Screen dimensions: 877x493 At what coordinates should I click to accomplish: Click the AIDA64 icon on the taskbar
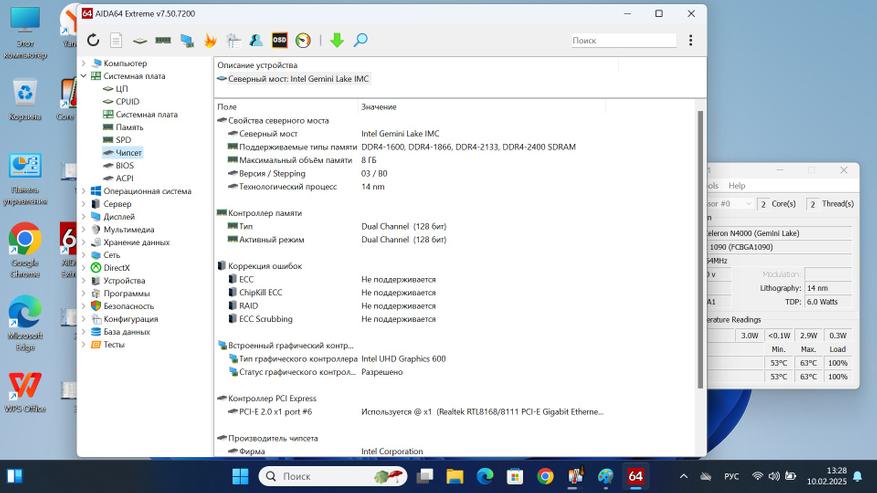pyautogui.click(x=635, y=476)
